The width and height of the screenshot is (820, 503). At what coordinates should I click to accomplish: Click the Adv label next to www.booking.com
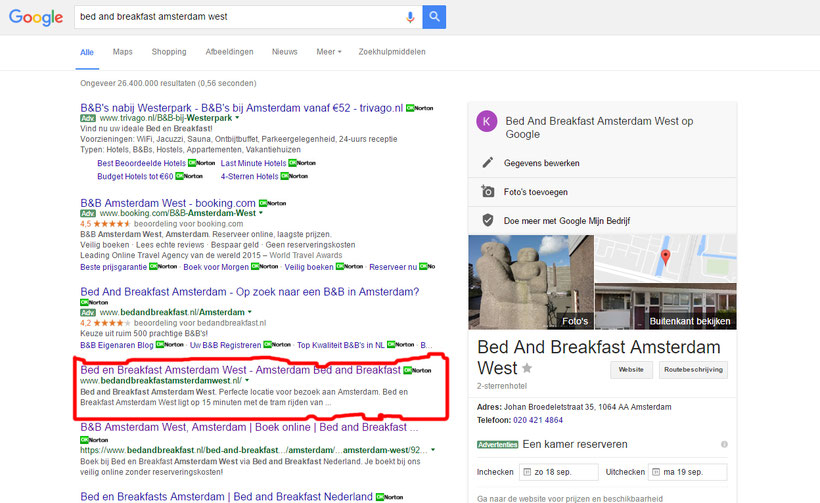pyautogui.click(x=88, y=213)
